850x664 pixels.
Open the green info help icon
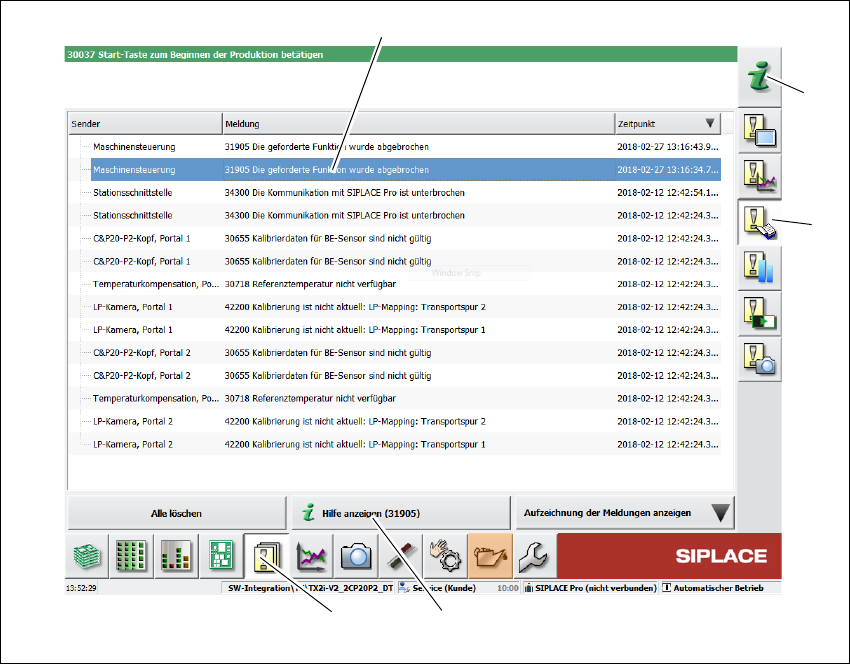pyautogui.click(x=759, y=76)
